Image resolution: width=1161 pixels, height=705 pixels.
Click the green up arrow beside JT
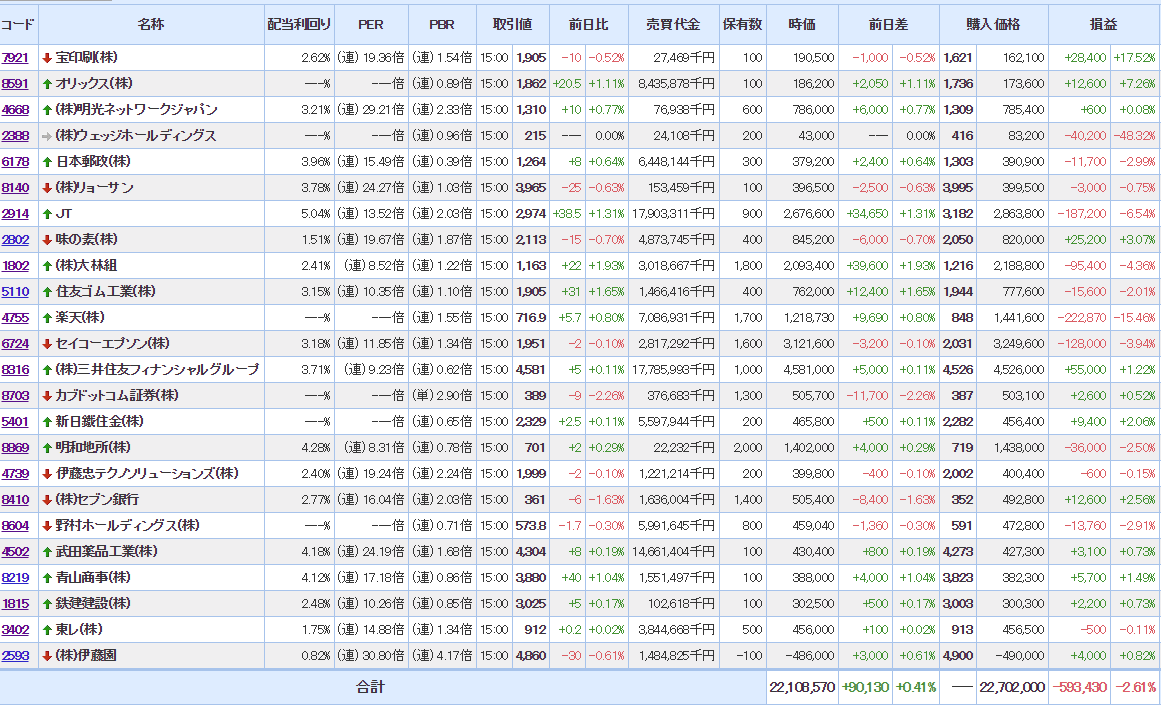click(x=47, y=214)
